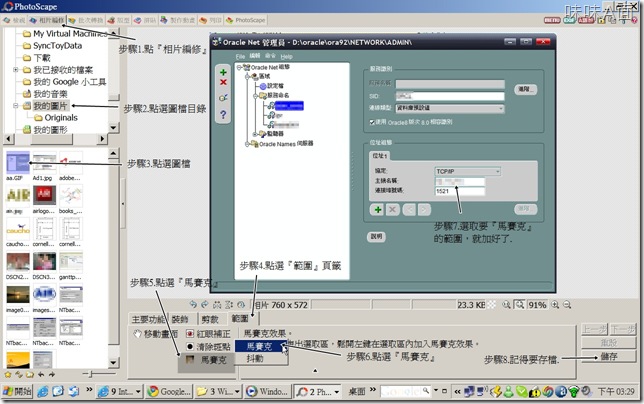644x404 pixels.
Task: Open the 製作動畫 tab
Action: pyautogui.click(x=178, y=20)
